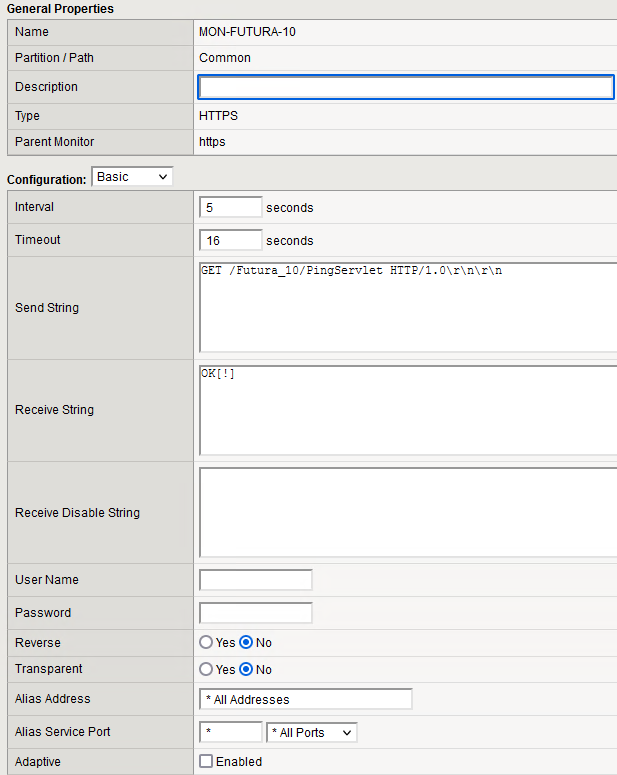This screenshot has width=617, height=775.
Task: Focus the User Name field
Action: tap(256, 580)
